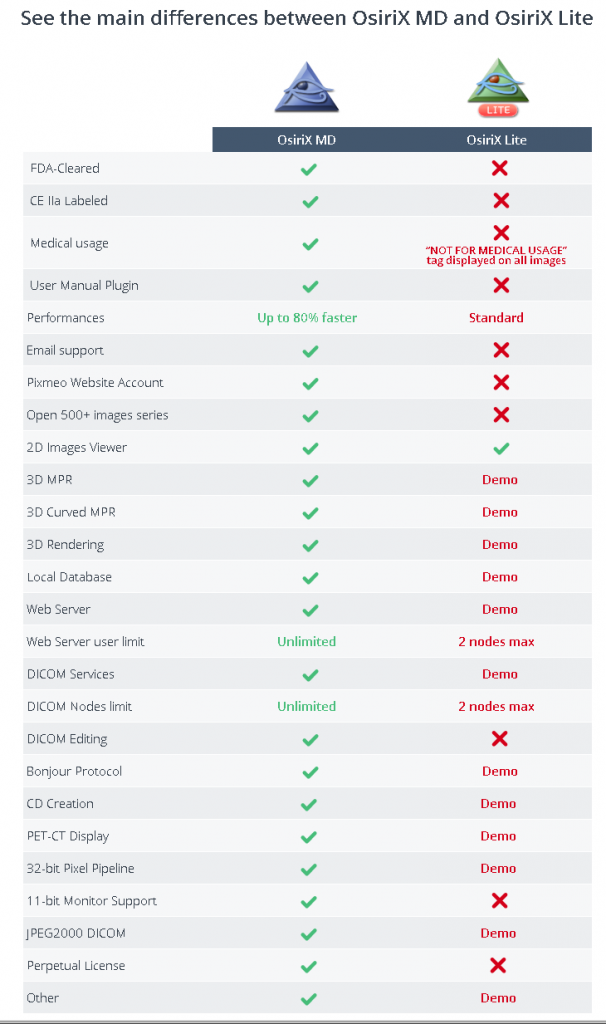Image resolution: width=606 pixels, height=1024 pixels.
Task: Click the 'JPEG2000 DICOM' feature label
Action: 76,933
